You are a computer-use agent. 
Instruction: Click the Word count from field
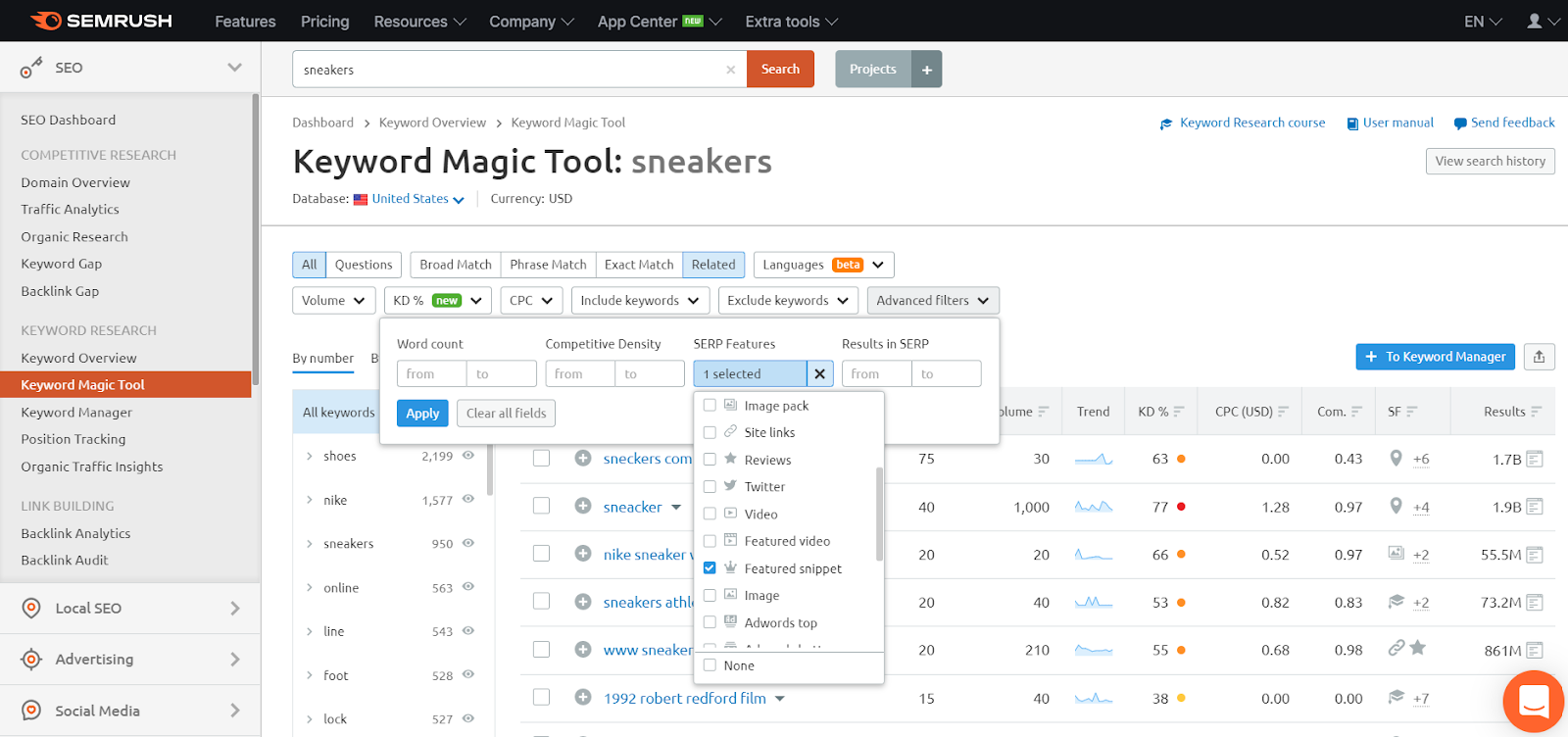pos(431,373)
